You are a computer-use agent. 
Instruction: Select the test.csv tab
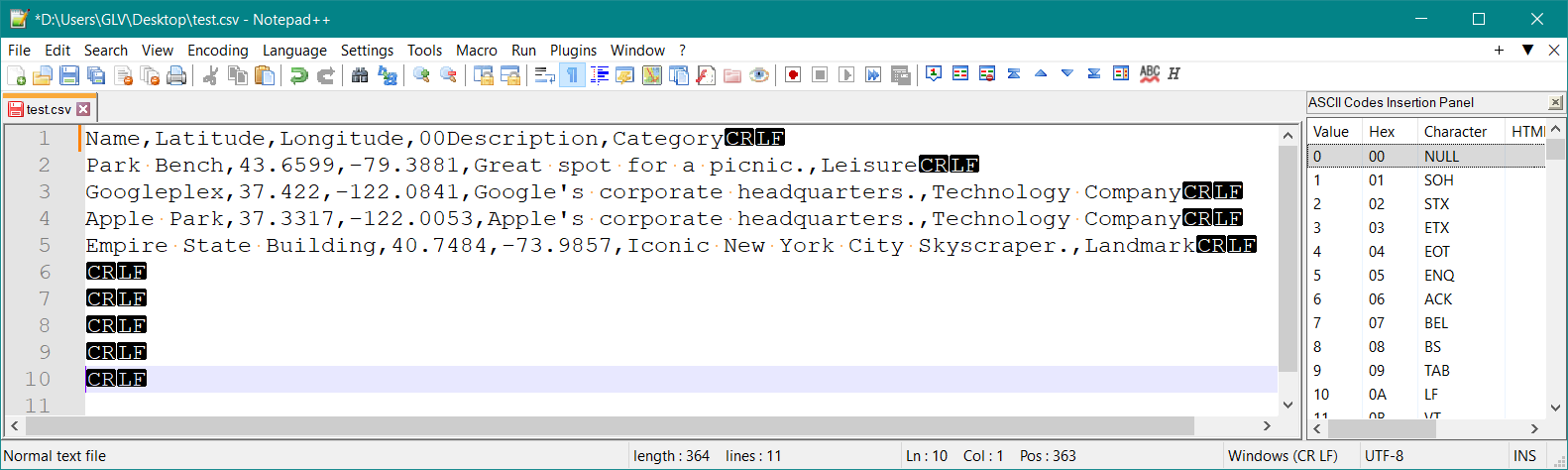pos(49,109)
